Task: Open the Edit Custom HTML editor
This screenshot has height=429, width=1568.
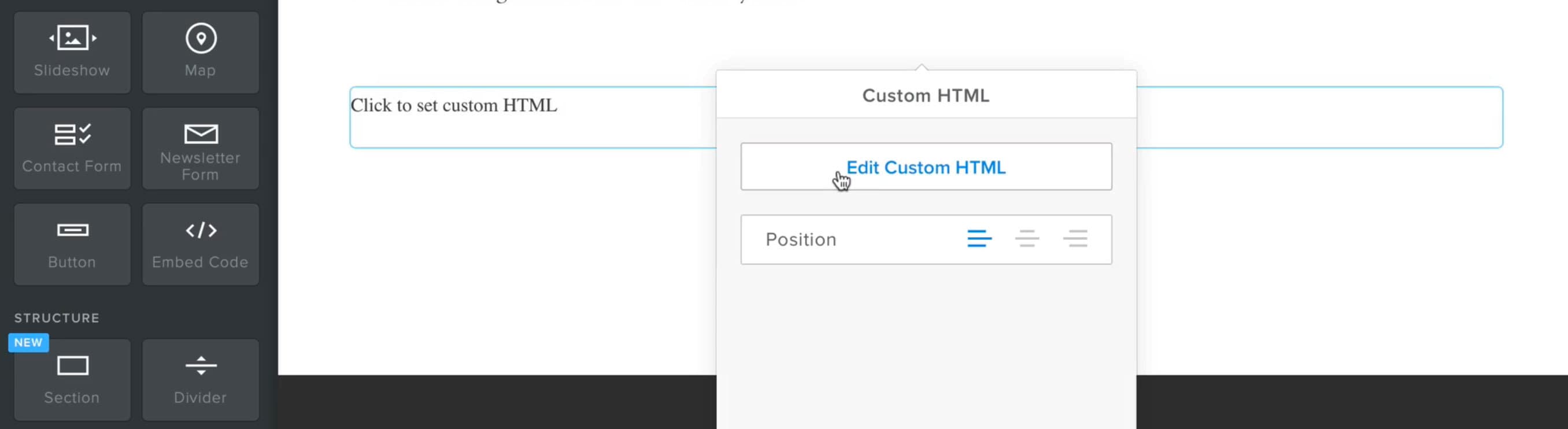Action: (x=925, y=167)
